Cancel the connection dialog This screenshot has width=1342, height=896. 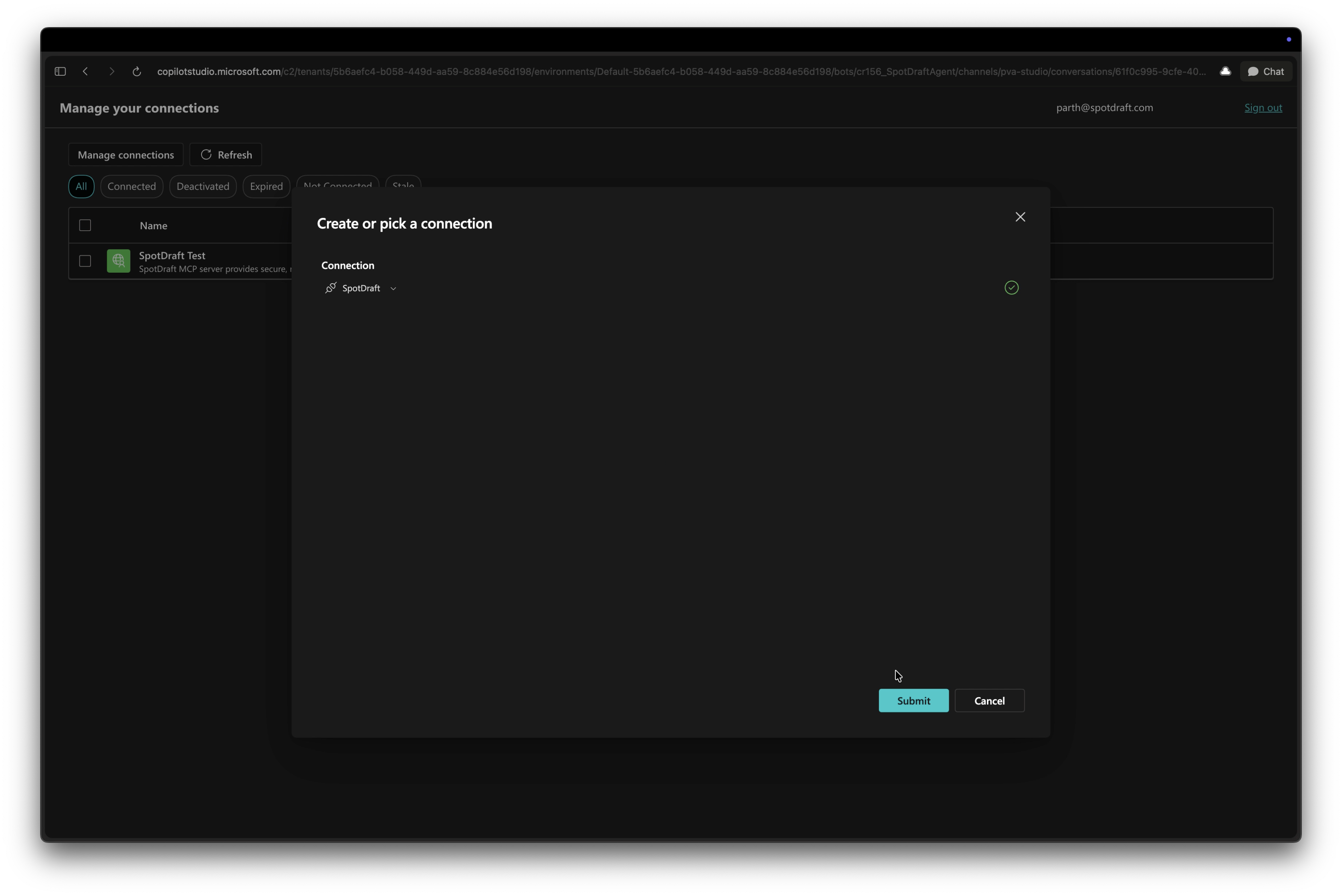click(989, 700)
